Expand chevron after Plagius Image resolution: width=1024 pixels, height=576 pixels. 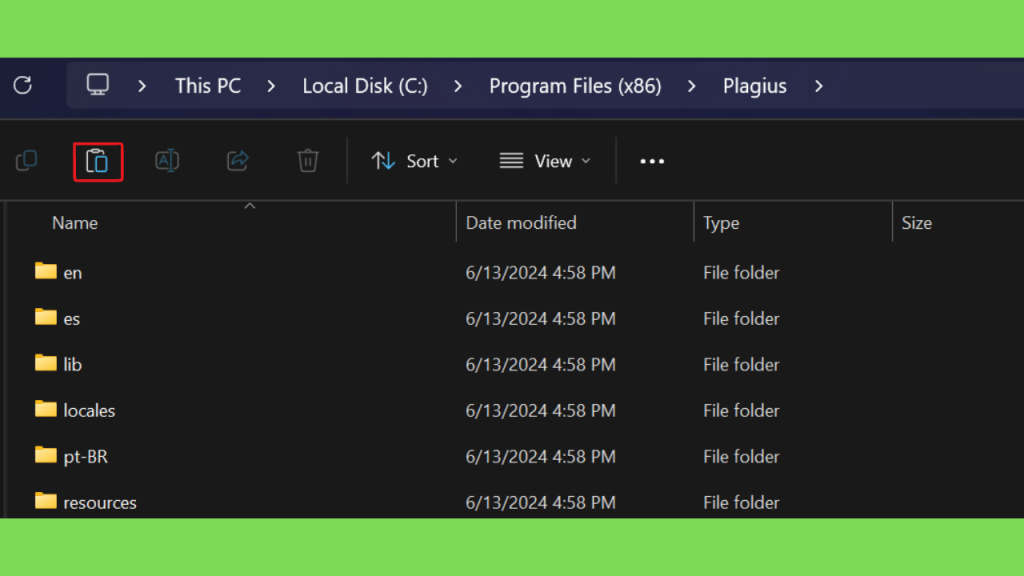tap(819, 86)
